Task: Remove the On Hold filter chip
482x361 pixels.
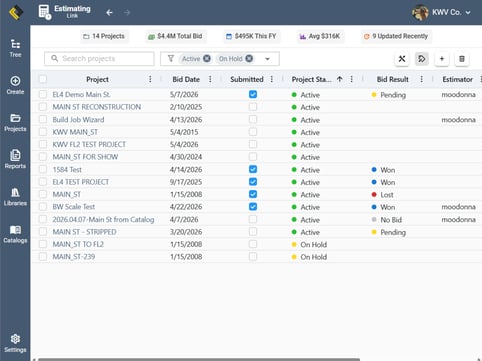Action: tap(249, 59)
